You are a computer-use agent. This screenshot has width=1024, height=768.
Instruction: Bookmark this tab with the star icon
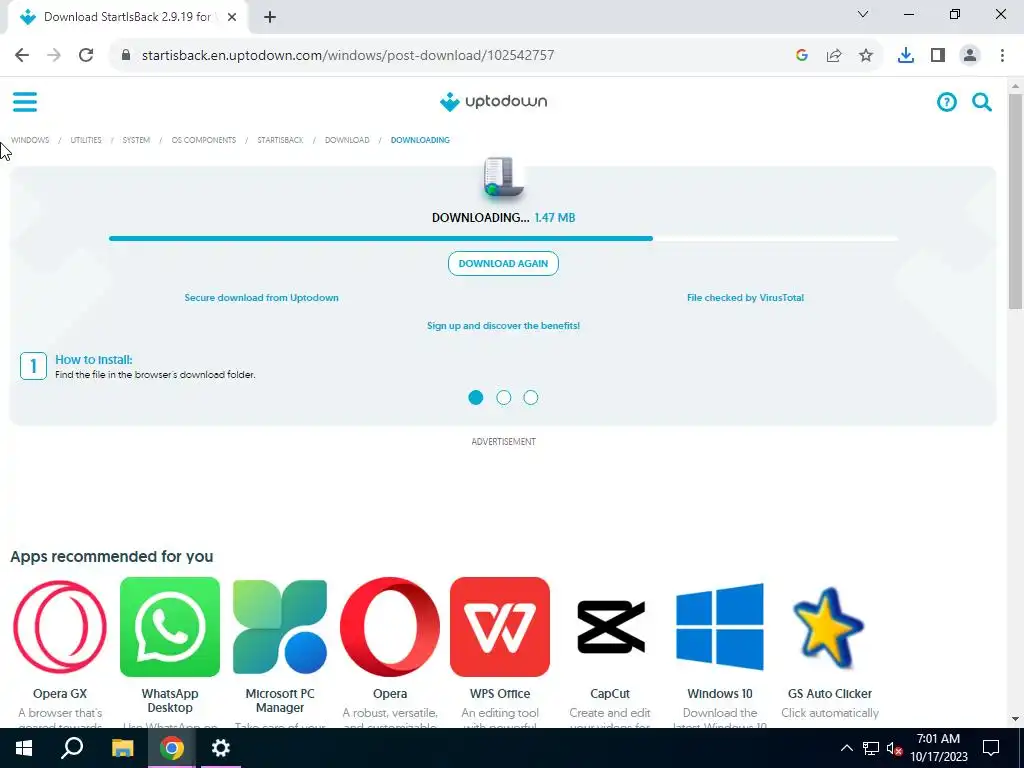click(x=866, y=55)
